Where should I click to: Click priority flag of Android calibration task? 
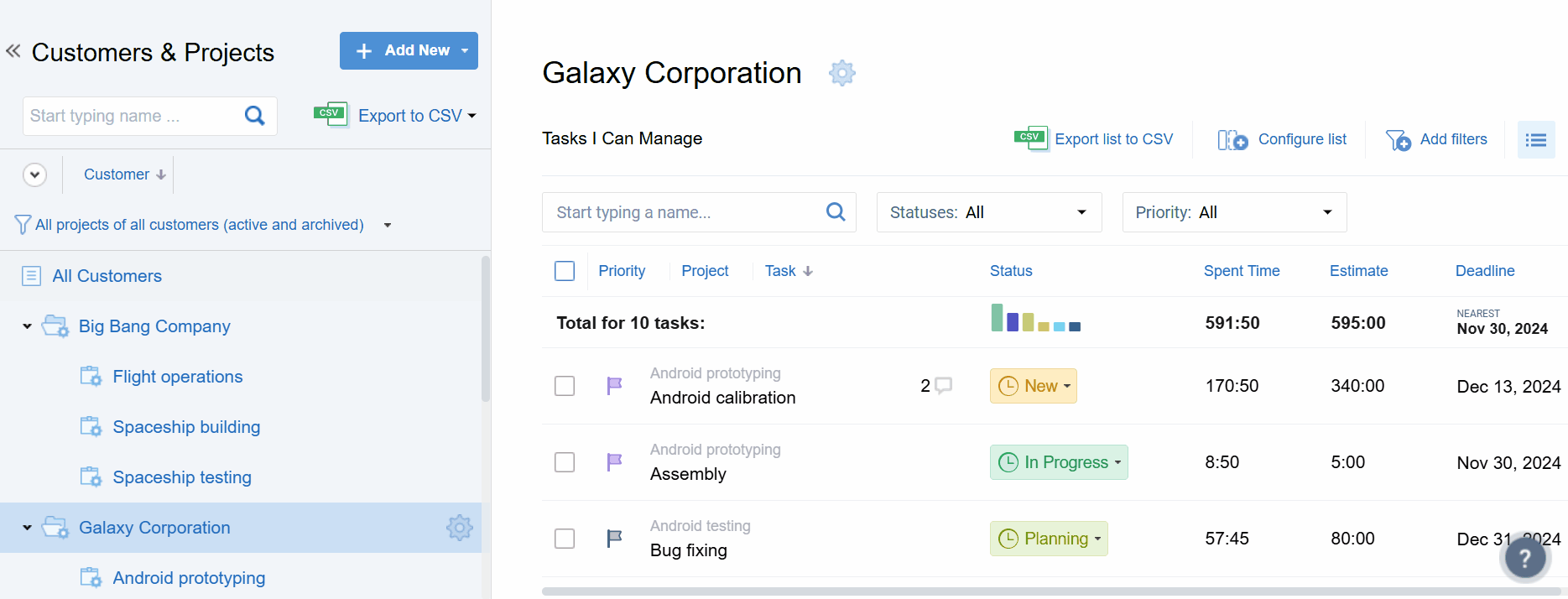pos(614,386)
